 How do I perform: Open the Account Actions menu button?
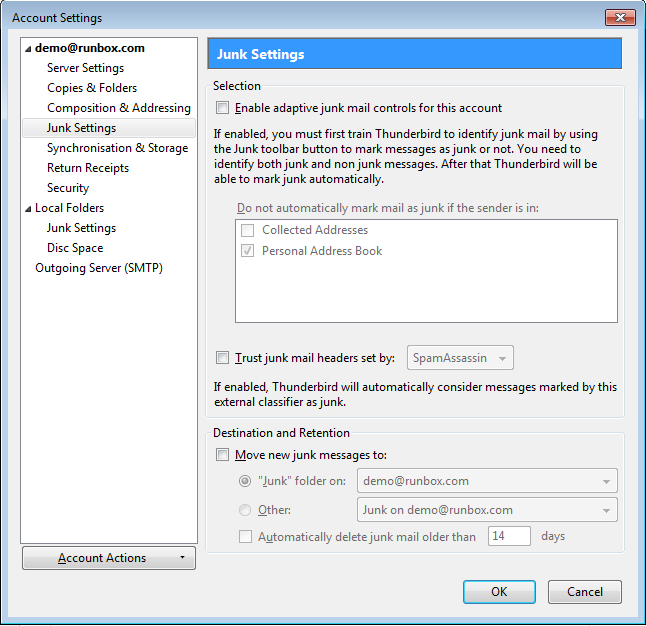tap(109, 558)
